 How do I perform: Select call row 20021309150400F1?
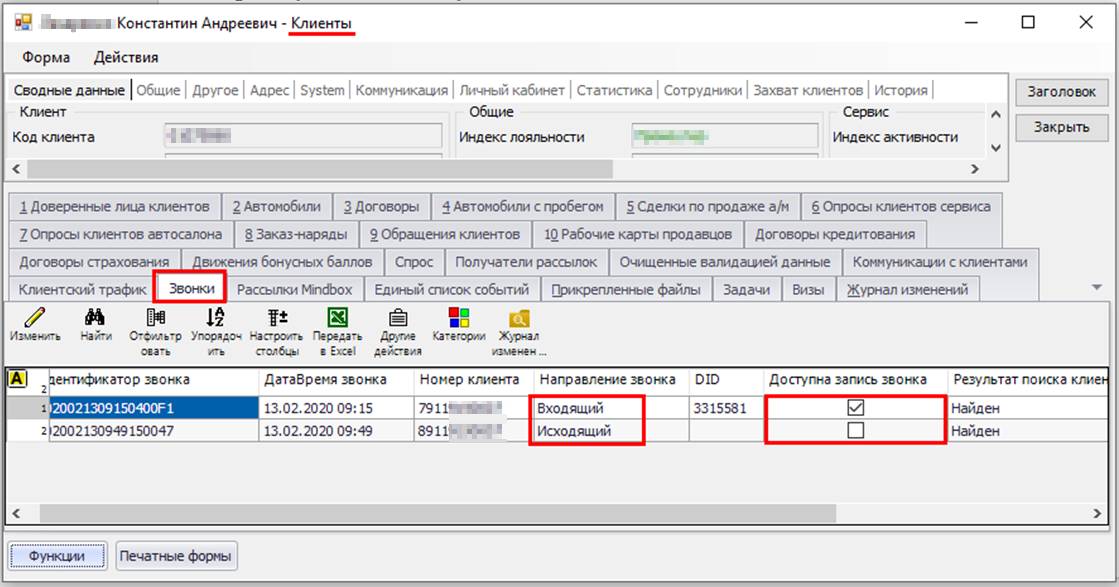pyautogui.click(x=150, y=408)
